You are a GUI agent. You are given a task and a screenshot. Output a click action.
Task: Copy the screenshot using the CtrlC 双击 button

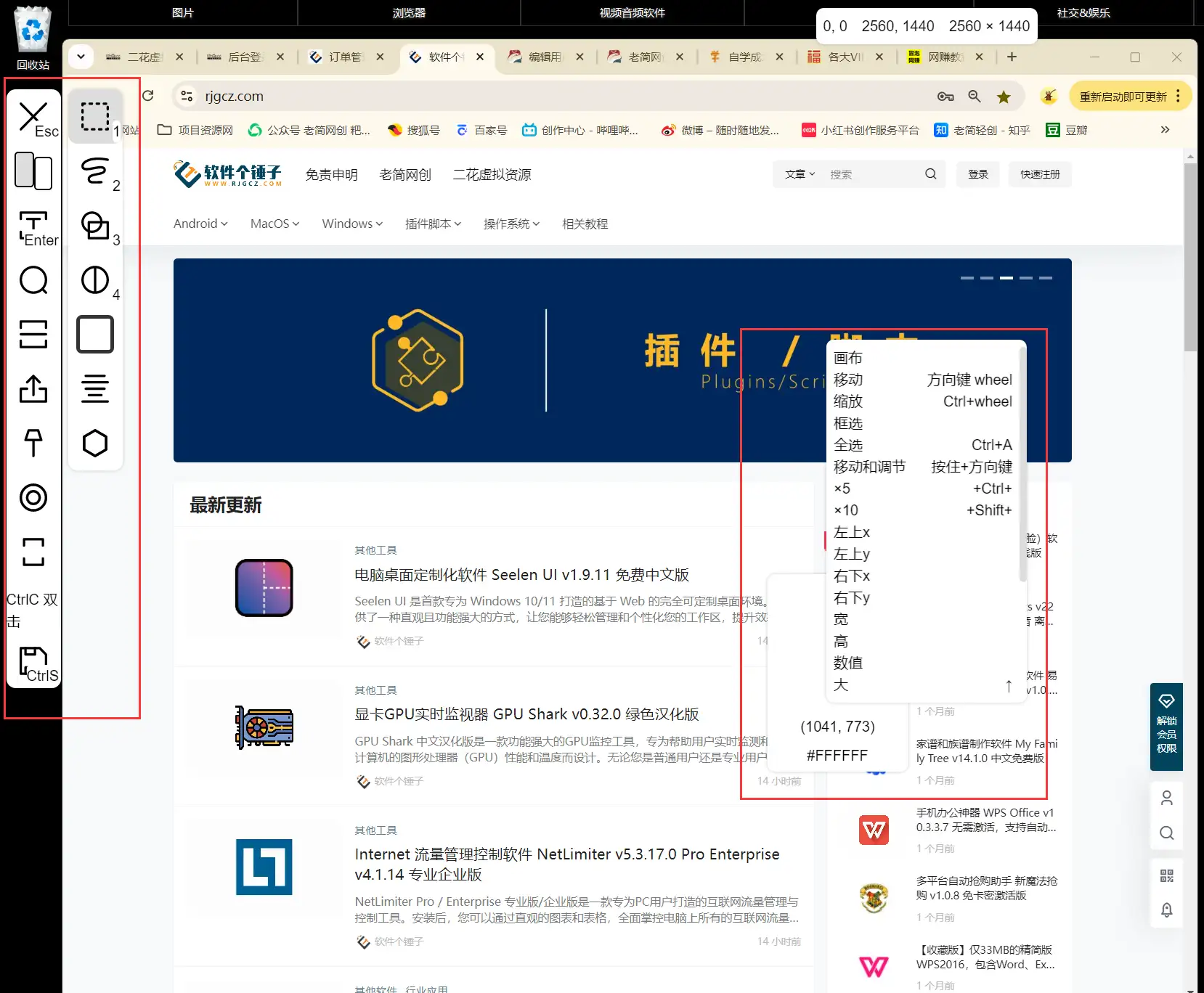(x=32, y=610)
